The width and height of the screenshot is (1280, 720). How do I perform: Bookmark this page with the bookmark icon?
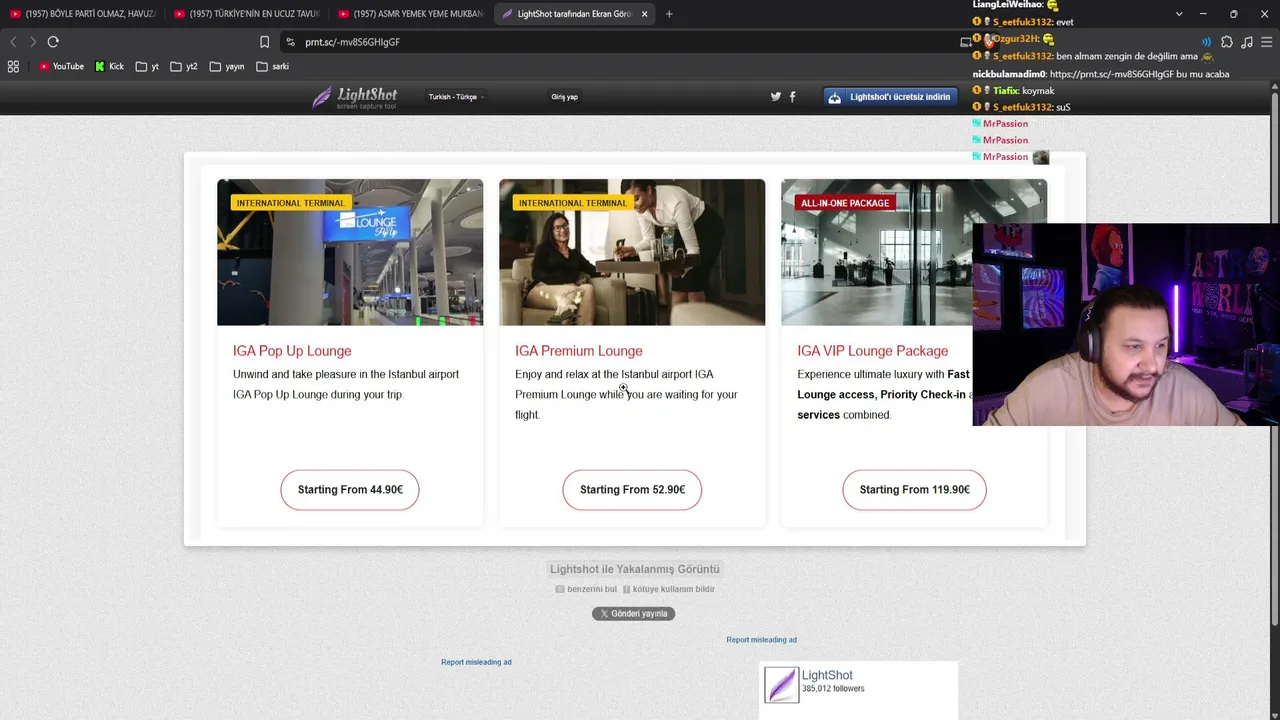(264, 42)
